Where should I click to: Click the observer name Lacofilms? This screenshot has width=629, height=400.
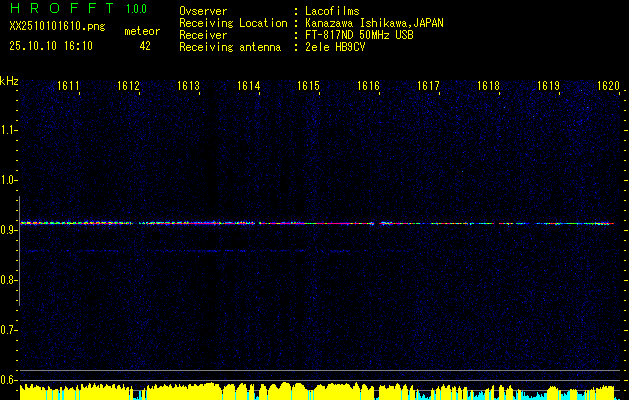332,11
